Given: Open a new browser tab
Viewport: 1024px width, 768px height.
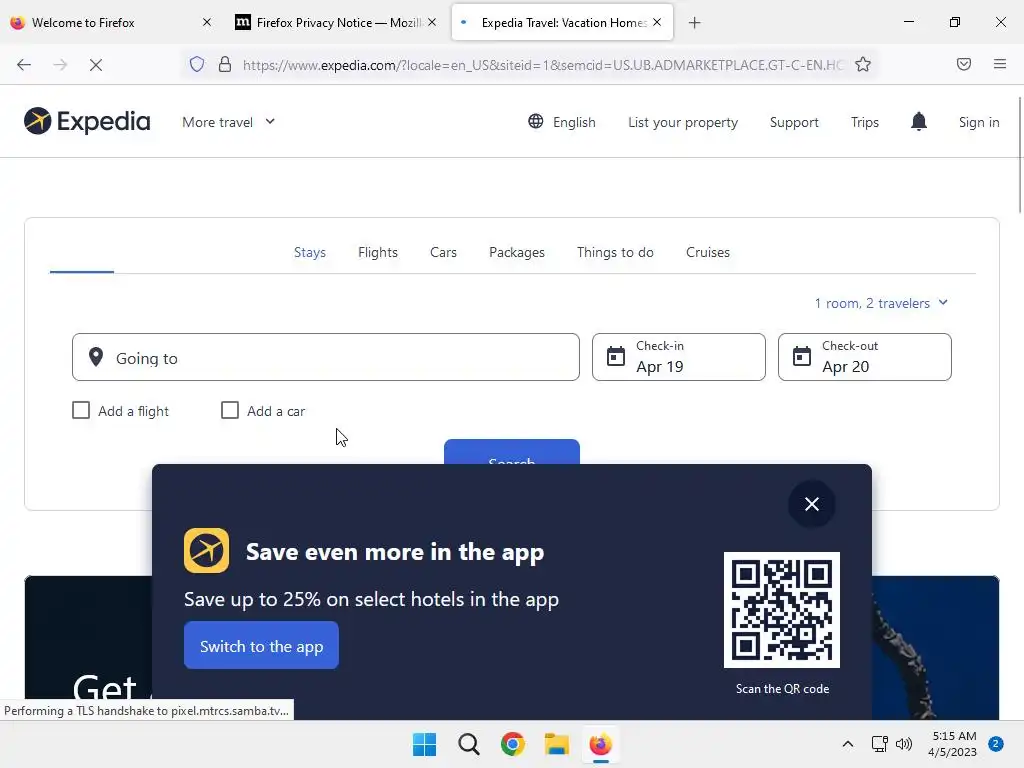Looking at the screenshot, I should [695, 23].
